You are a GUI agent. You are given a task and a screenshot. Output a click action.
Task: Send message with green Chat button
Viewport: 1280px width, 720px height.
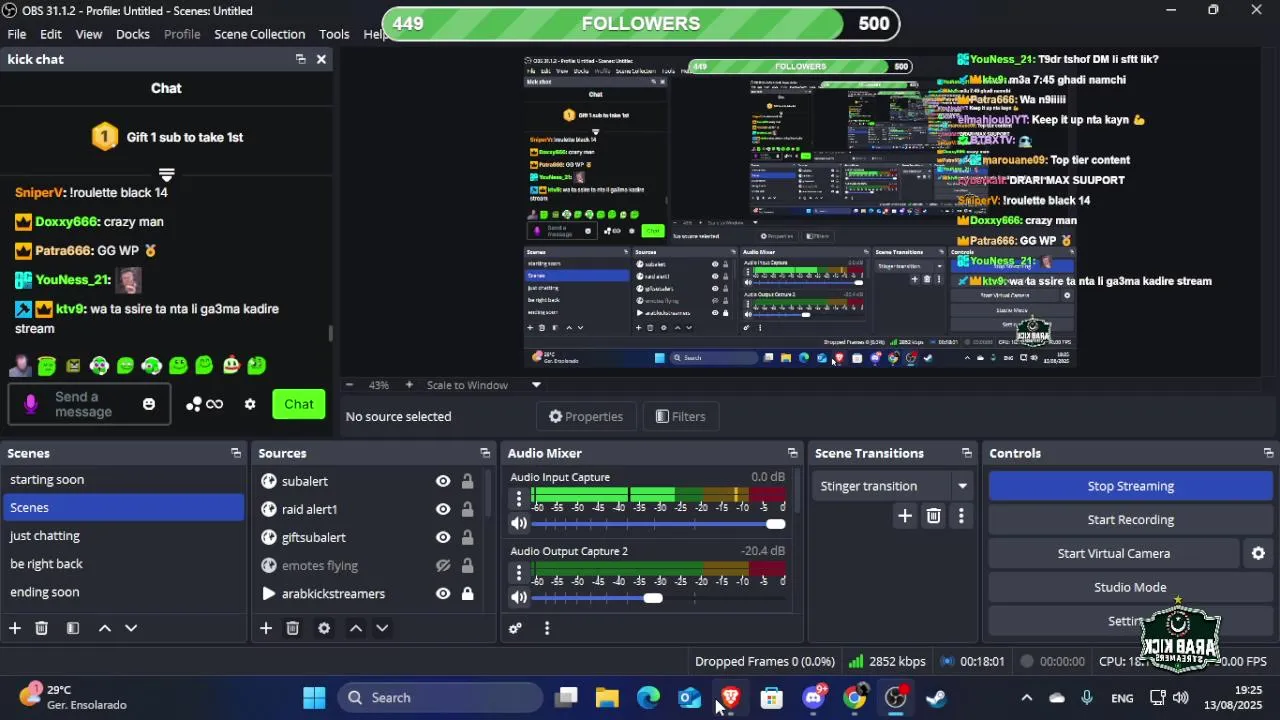coord(299,404)
